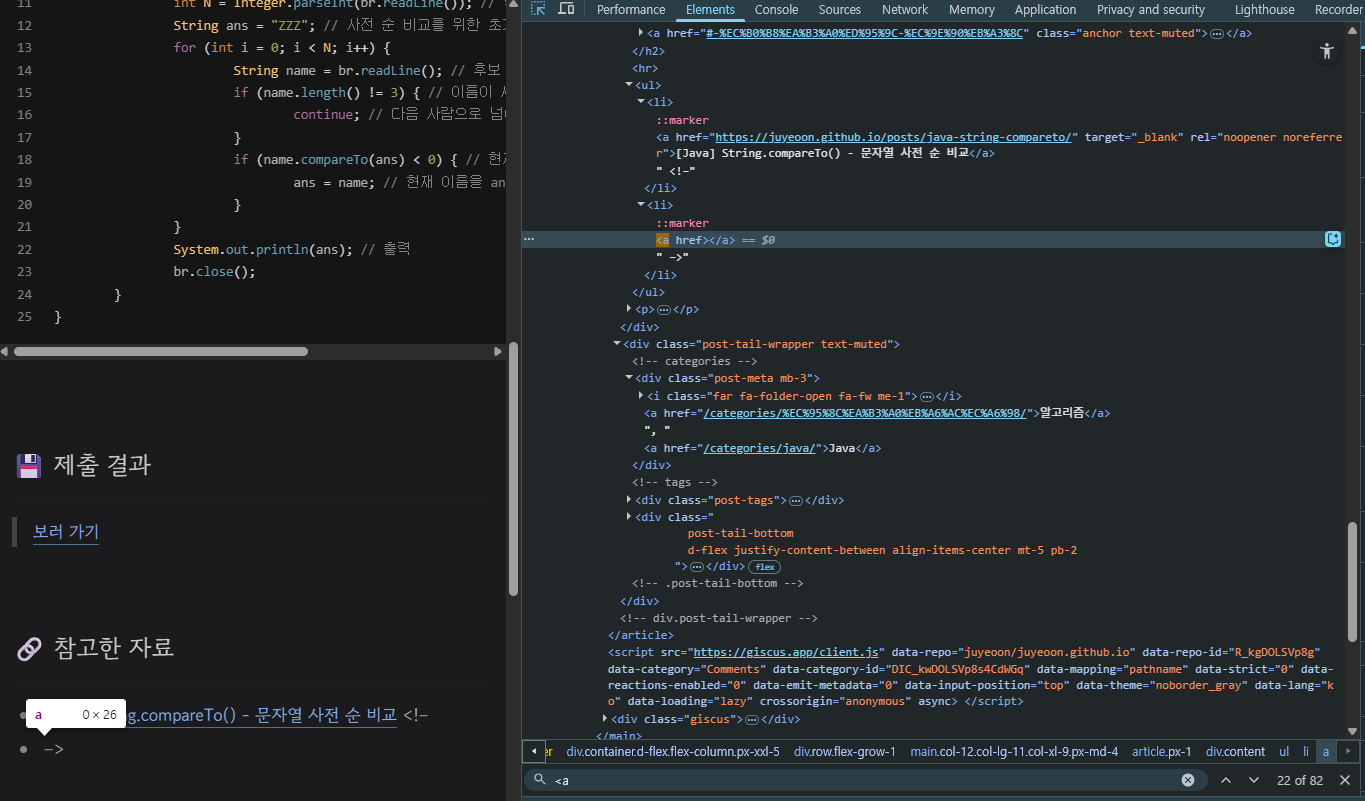Switch to the Lighthouse tab
The image size is (1365, 801).
[x=1264, y=9]
